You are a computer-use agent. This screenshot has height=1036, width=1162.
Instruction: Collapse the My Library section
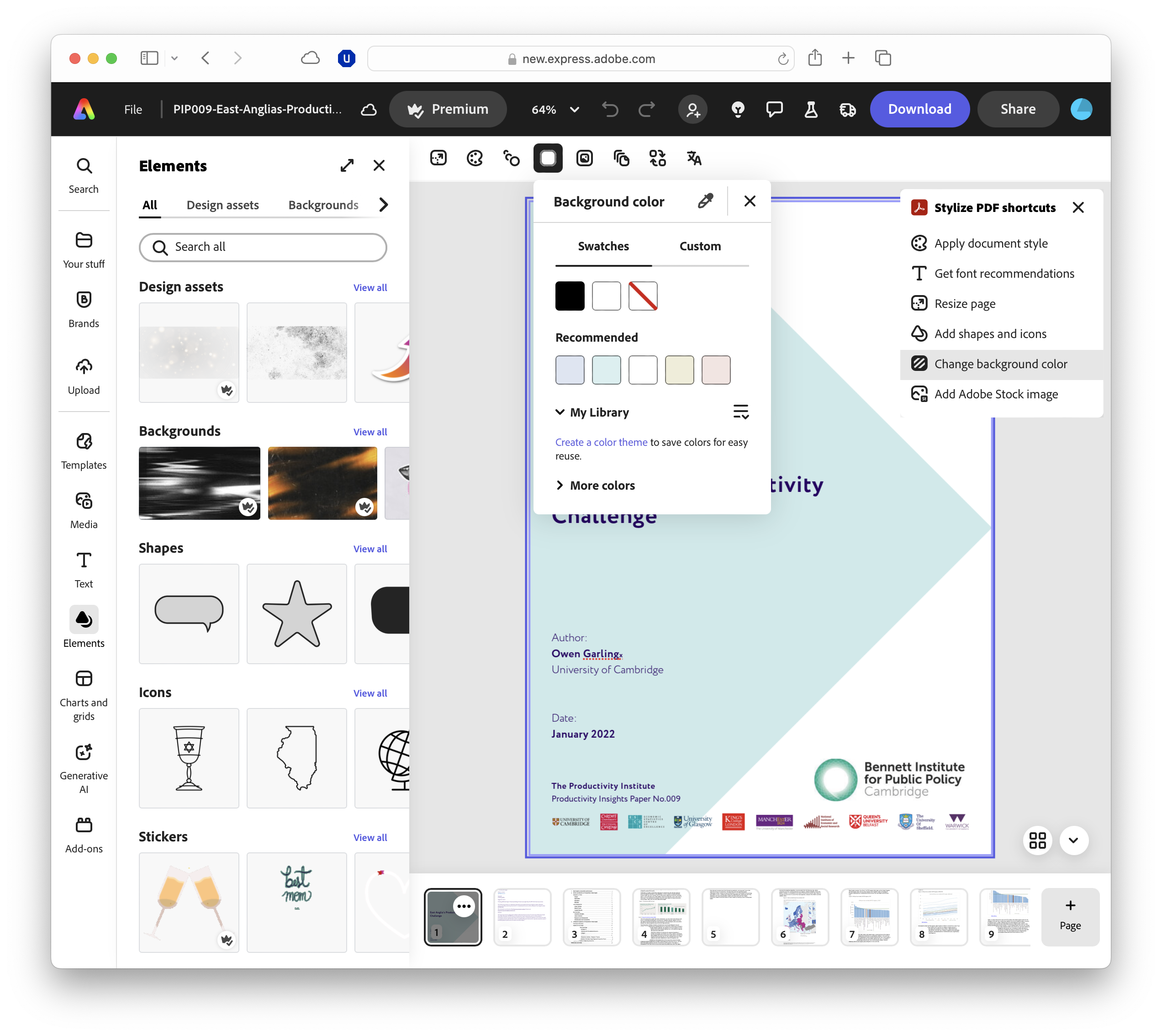click(560, 412)
